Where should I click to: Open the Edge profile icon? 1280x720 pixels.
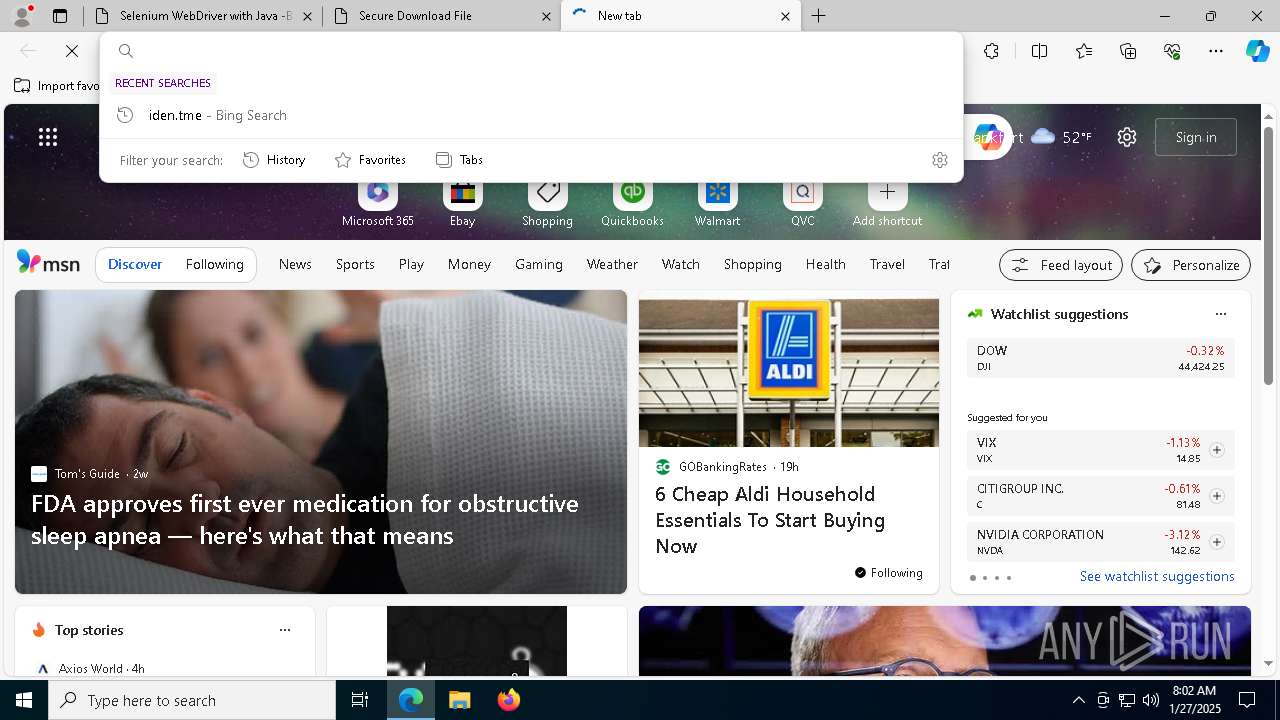(x=22, y=16)
